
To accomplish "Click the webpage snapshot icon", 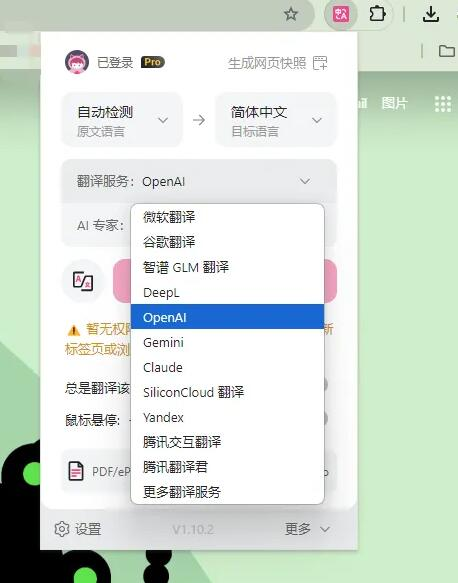I will (x=320, y=63).
